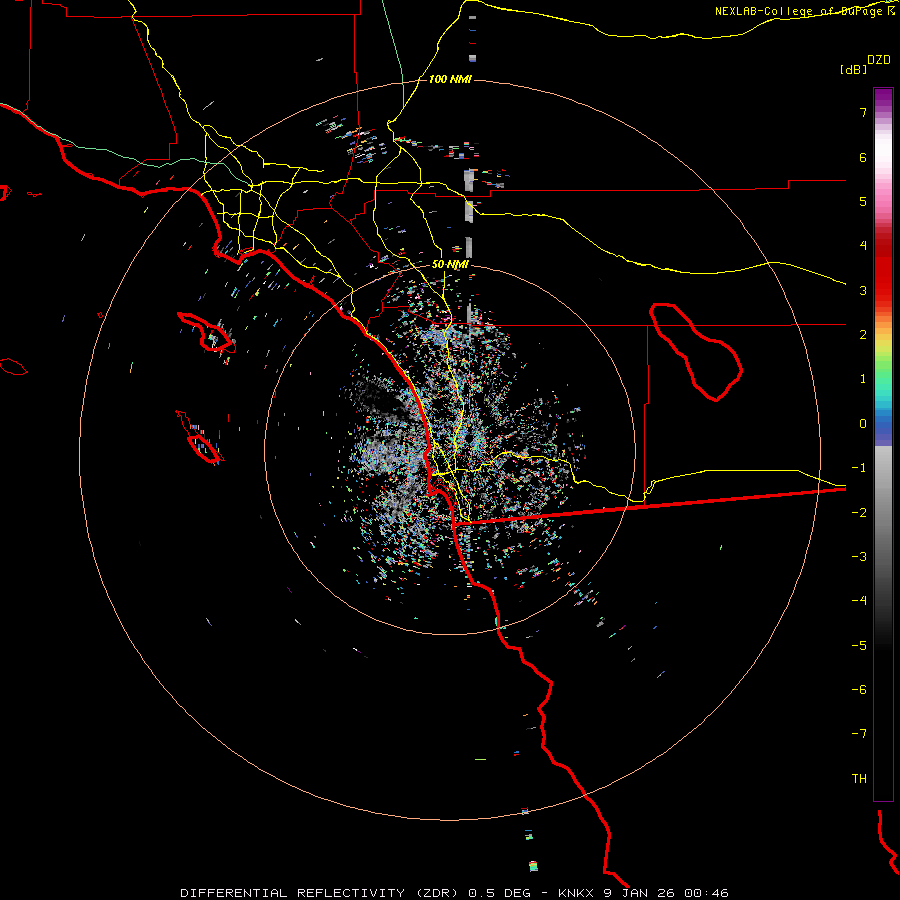Click the -4 value on the color scale
The width and height of the screenshot is (900, 900).
click(859, 601)
